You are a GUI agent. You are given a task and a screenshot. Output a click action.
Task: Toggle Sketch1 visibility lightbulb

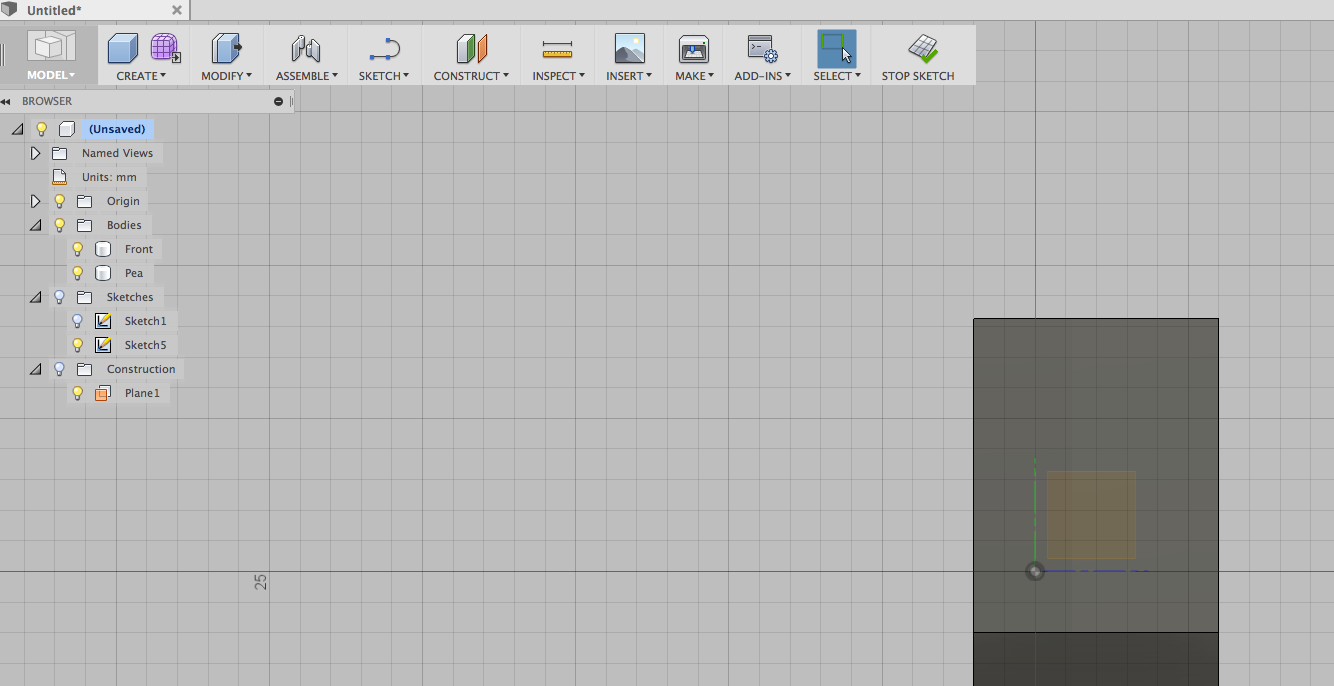click(77, 320)
